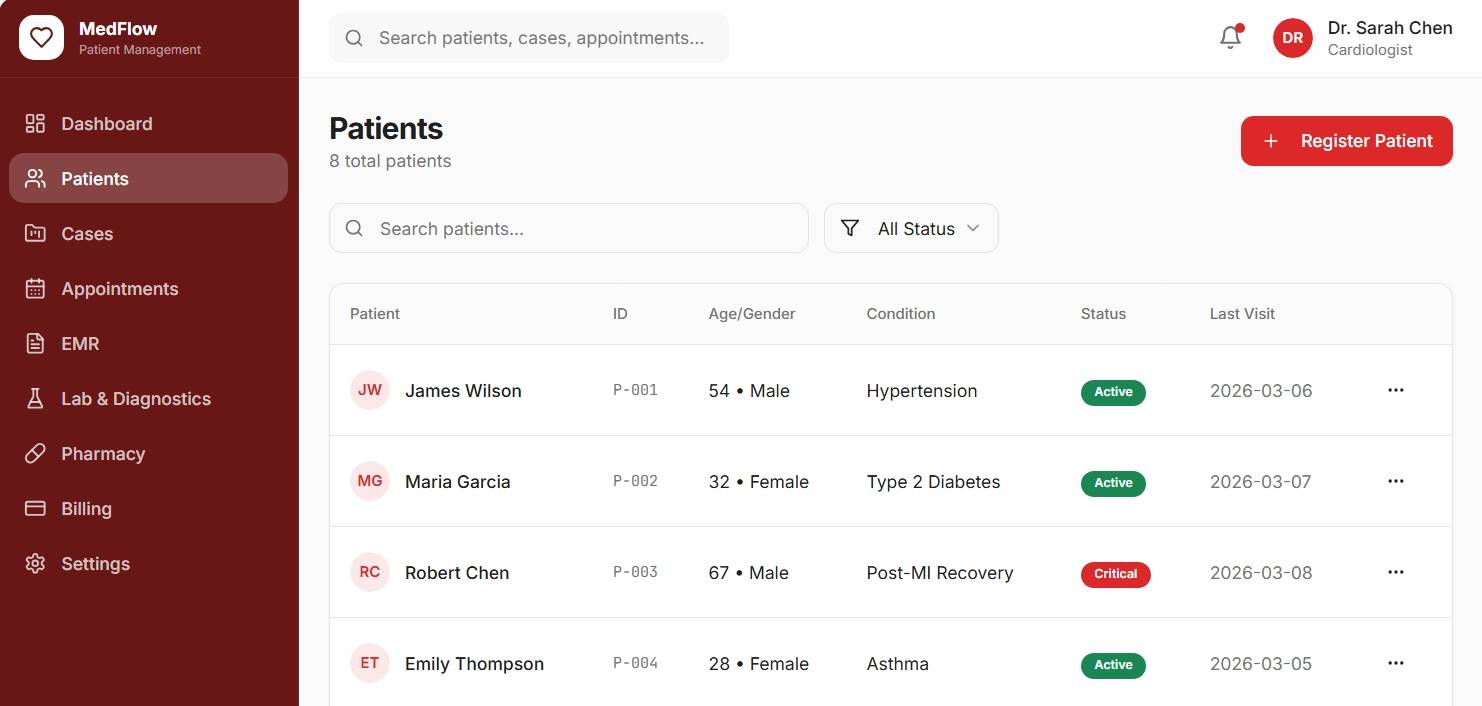1482x706 pixels.
Task: Click last visit date 2026-03-05
Action: pyautogui.click(x=1261, y=664)
